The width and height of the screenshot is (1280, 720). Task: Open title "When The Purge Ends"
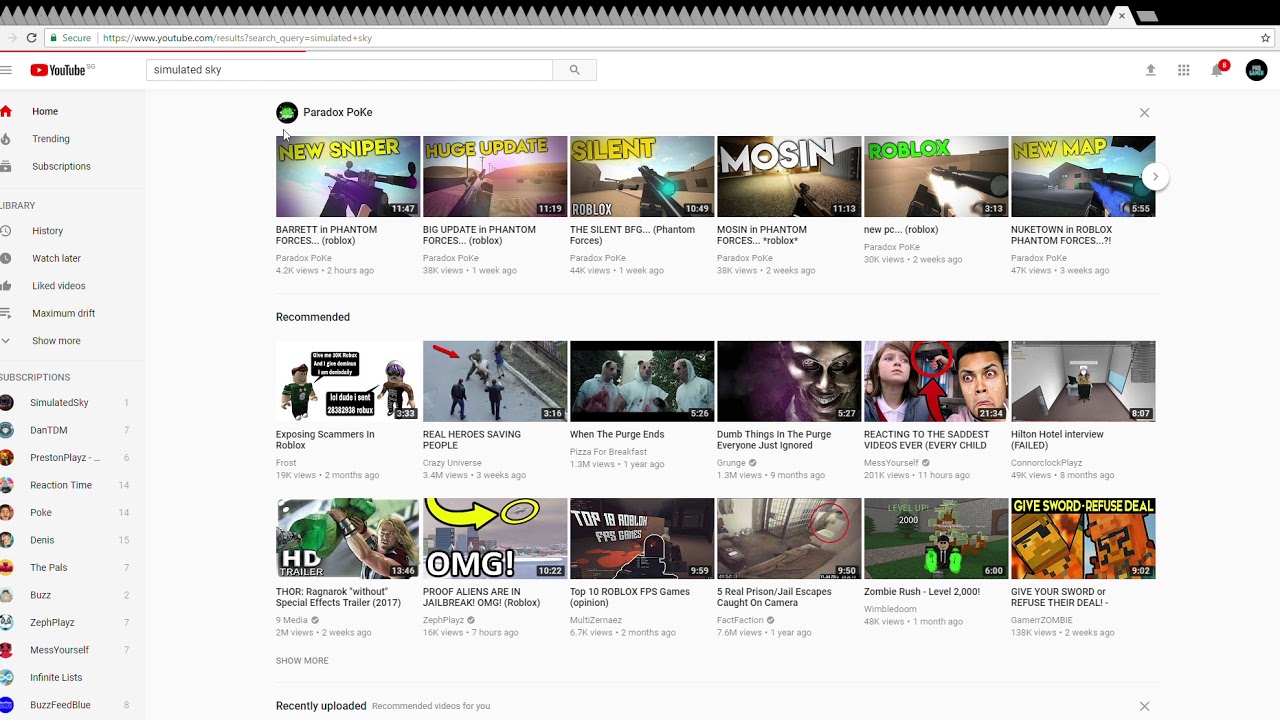coord(617,435)
